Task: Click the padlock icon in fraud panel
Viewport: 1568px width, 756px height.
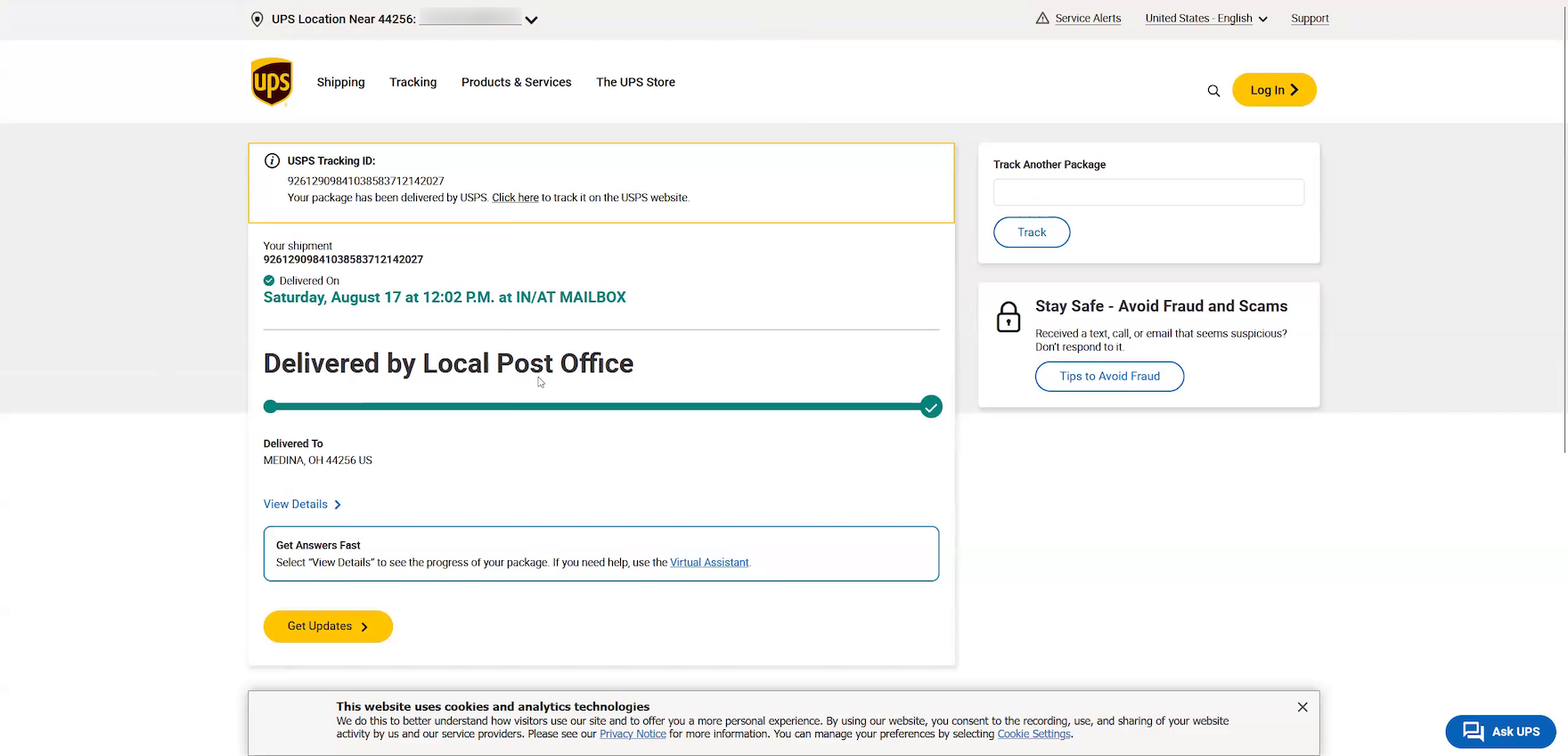Action: pyautogui.click(x=1009, y=317)
